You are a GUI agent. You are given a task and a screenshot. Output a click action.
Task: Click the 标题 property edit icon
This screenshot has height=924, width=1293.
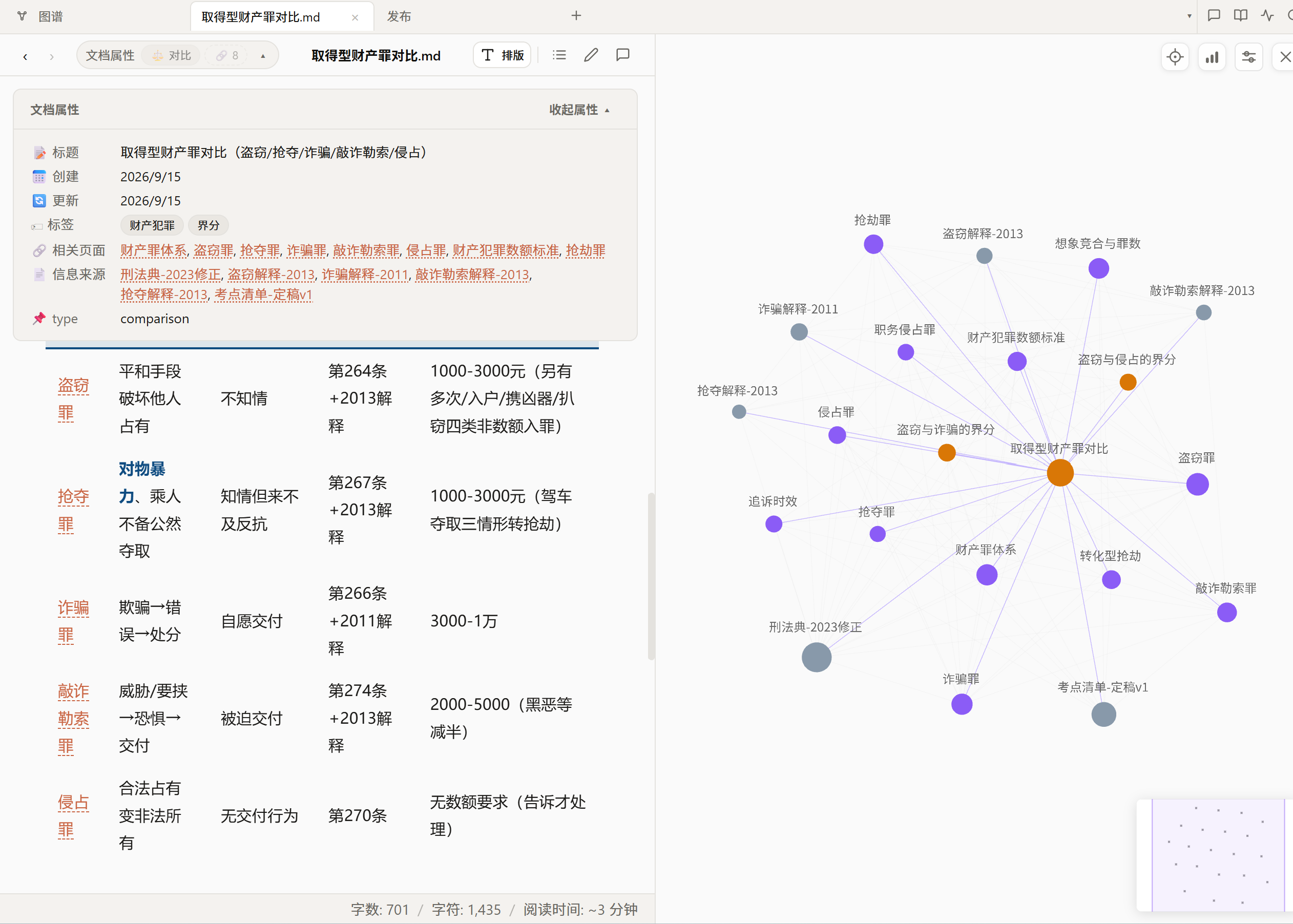point(39,153)
